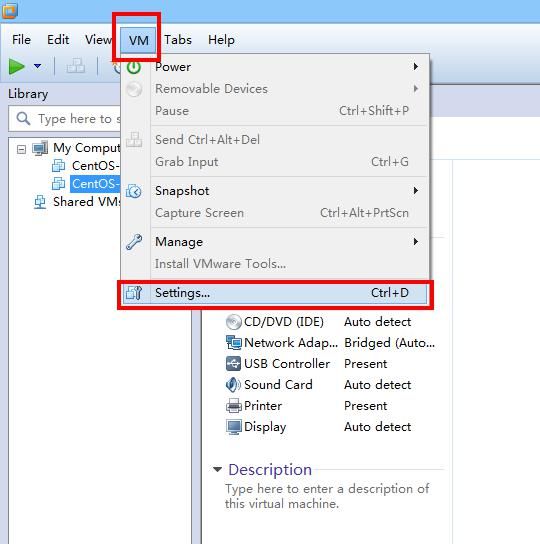Expand the Snapshot submenu arrow
The height and width of the screenshot is (544, 540).
tap(415, 191)
